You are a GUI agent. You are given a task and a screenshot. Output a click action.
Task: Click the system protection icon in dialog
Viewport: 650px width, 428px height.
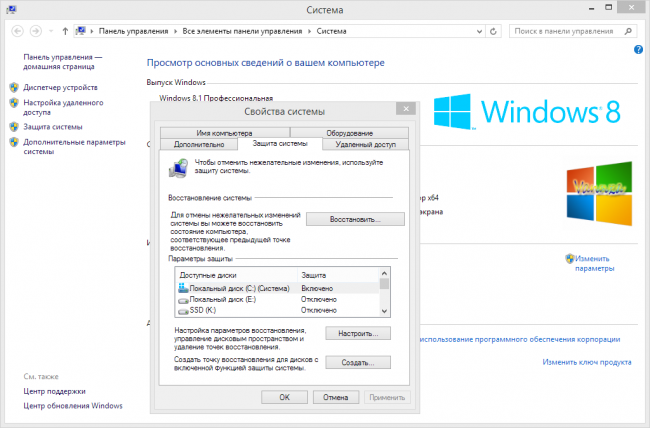tap(178, 168)
